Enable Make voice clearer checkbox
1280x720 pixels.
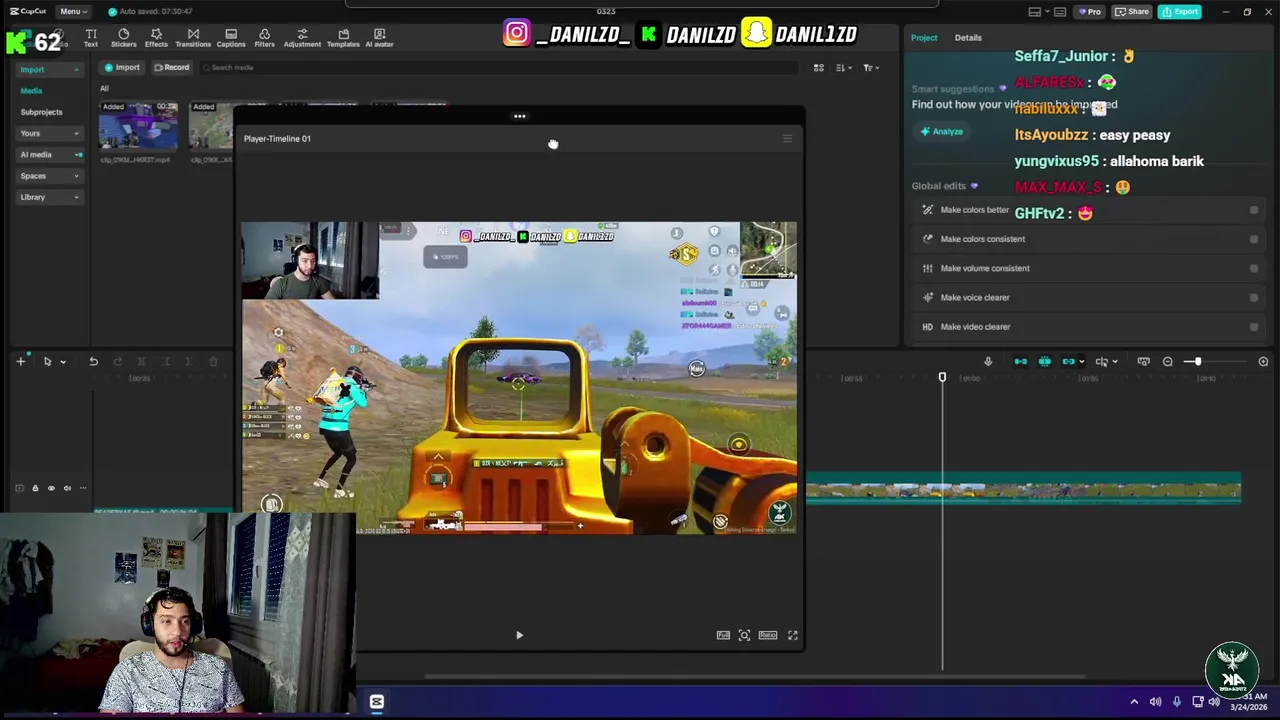tap(1254, 297)
